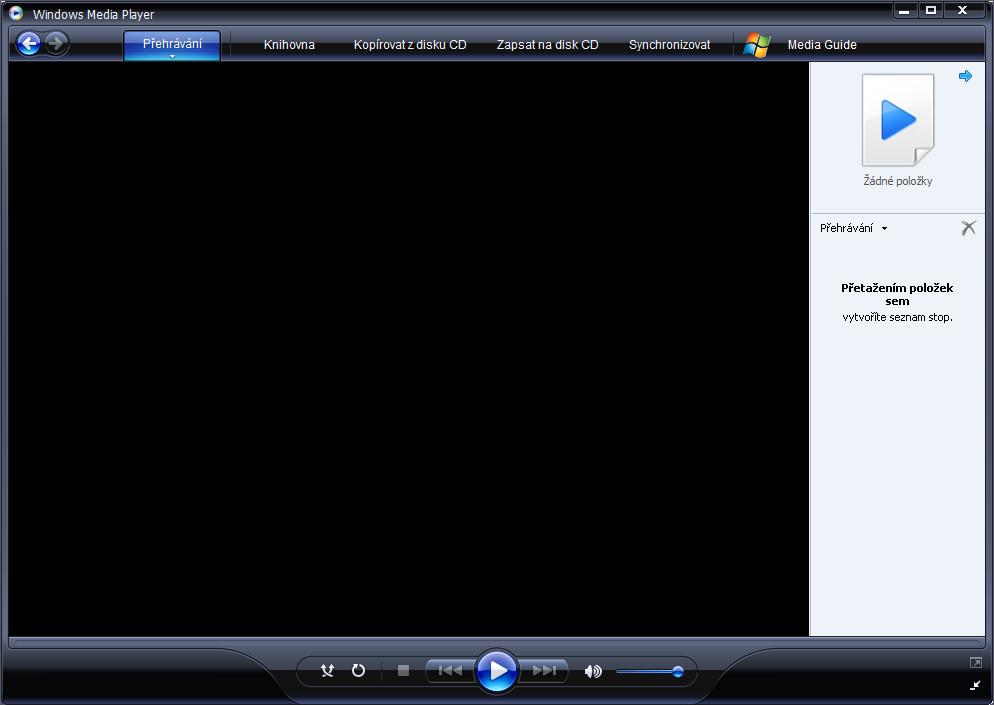Select the Zapsat na disk CD tab
Image resolution: width=994 pixels, height=705 pixels.
pyautogui.click(x=547, y=44)
